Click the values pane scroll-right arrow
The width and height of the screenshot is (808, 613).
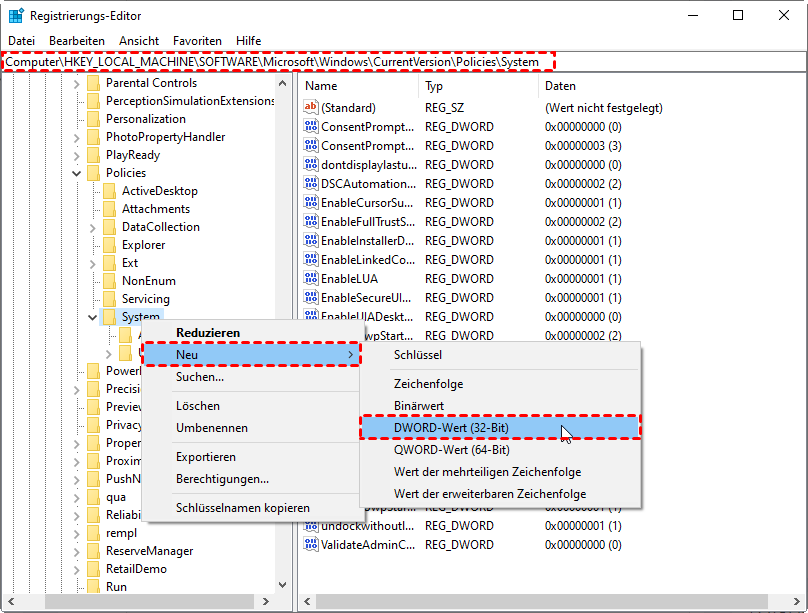[796, 601]
